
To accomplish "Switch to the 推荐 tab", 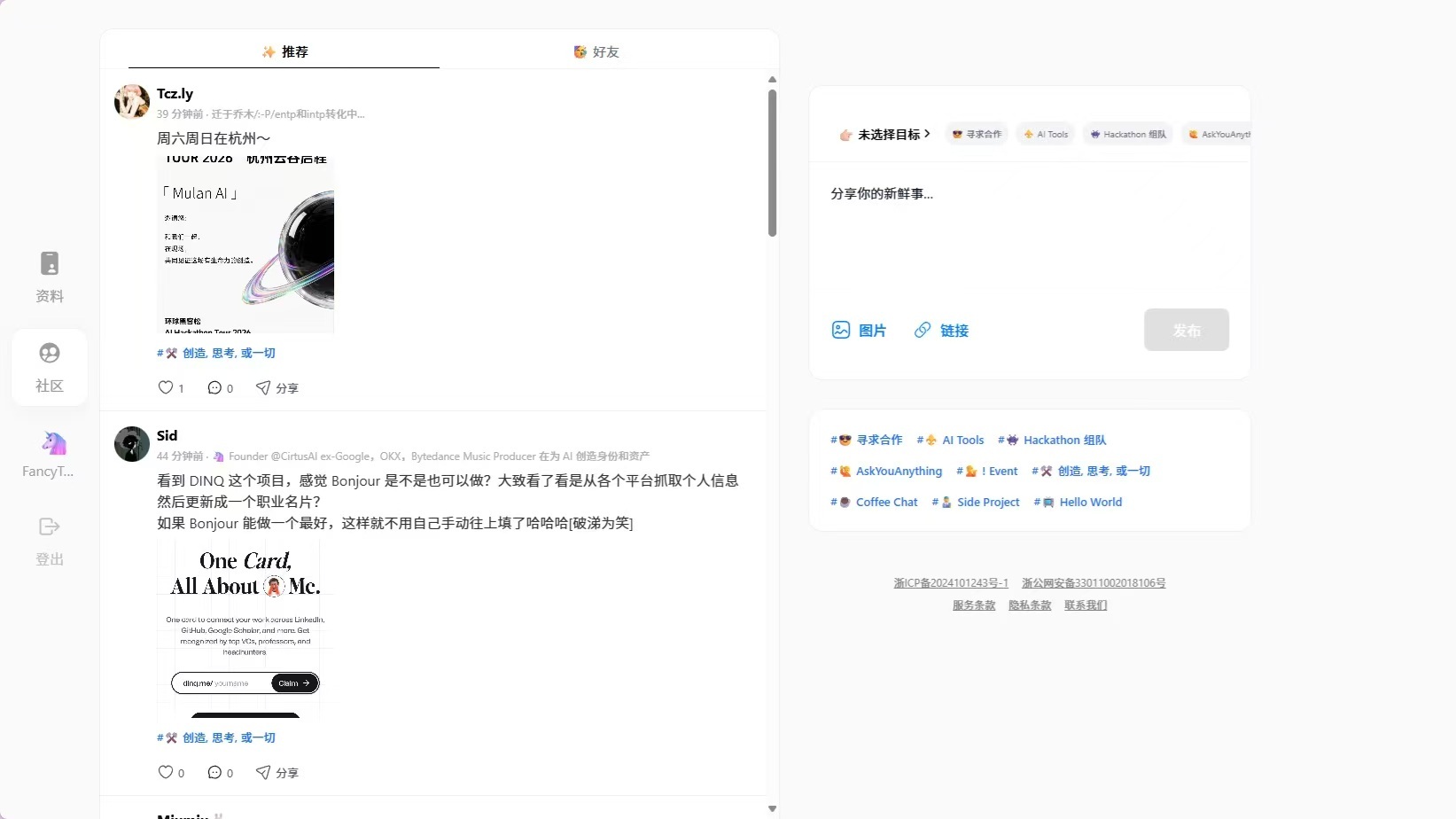I will coord(284,51).
